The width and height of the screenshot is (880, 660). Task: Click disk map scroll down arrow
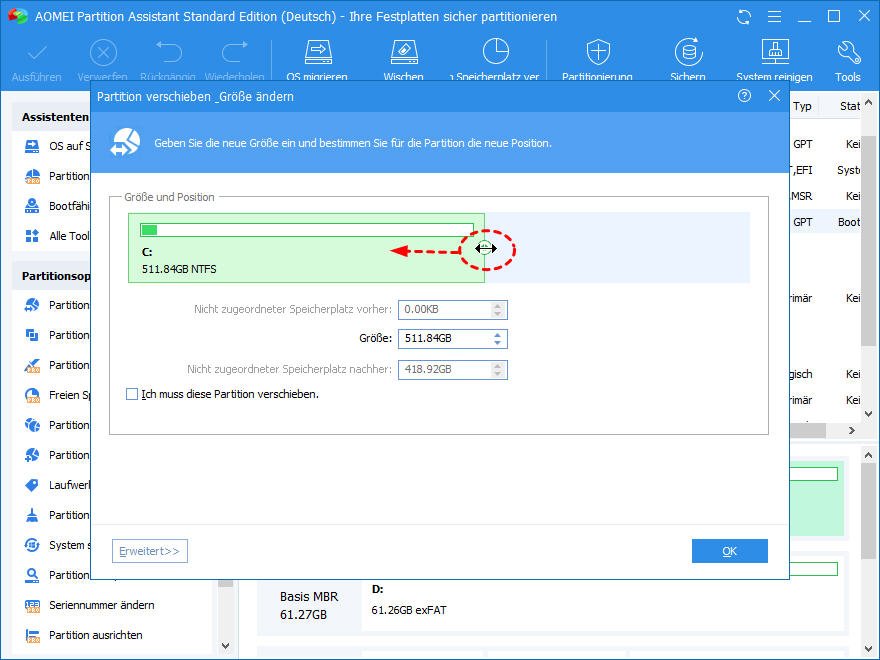click(869, 649)
